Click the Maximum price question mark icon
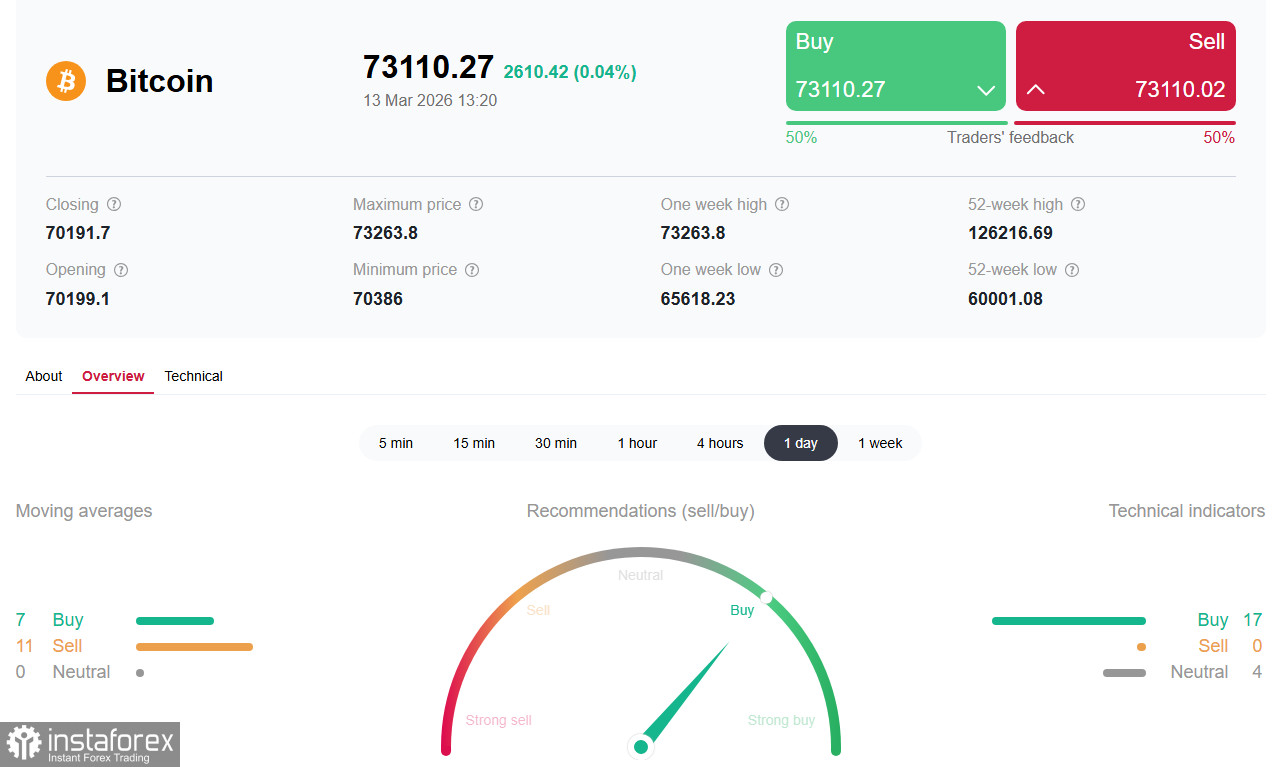The image size is (1283, 767). (476, 204)
